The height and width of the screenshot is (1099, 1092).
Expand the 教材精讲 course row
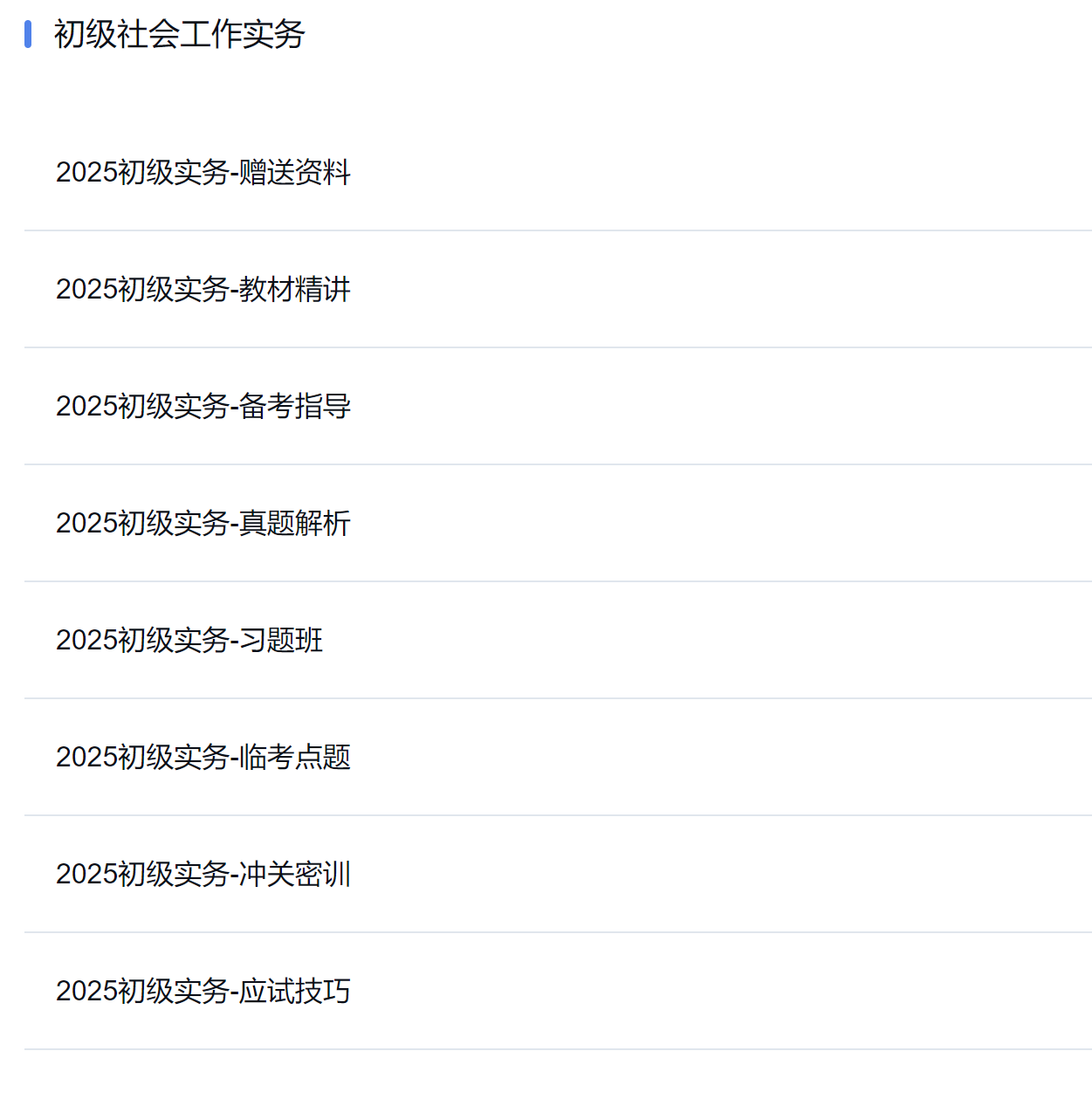tap(558, 289)
